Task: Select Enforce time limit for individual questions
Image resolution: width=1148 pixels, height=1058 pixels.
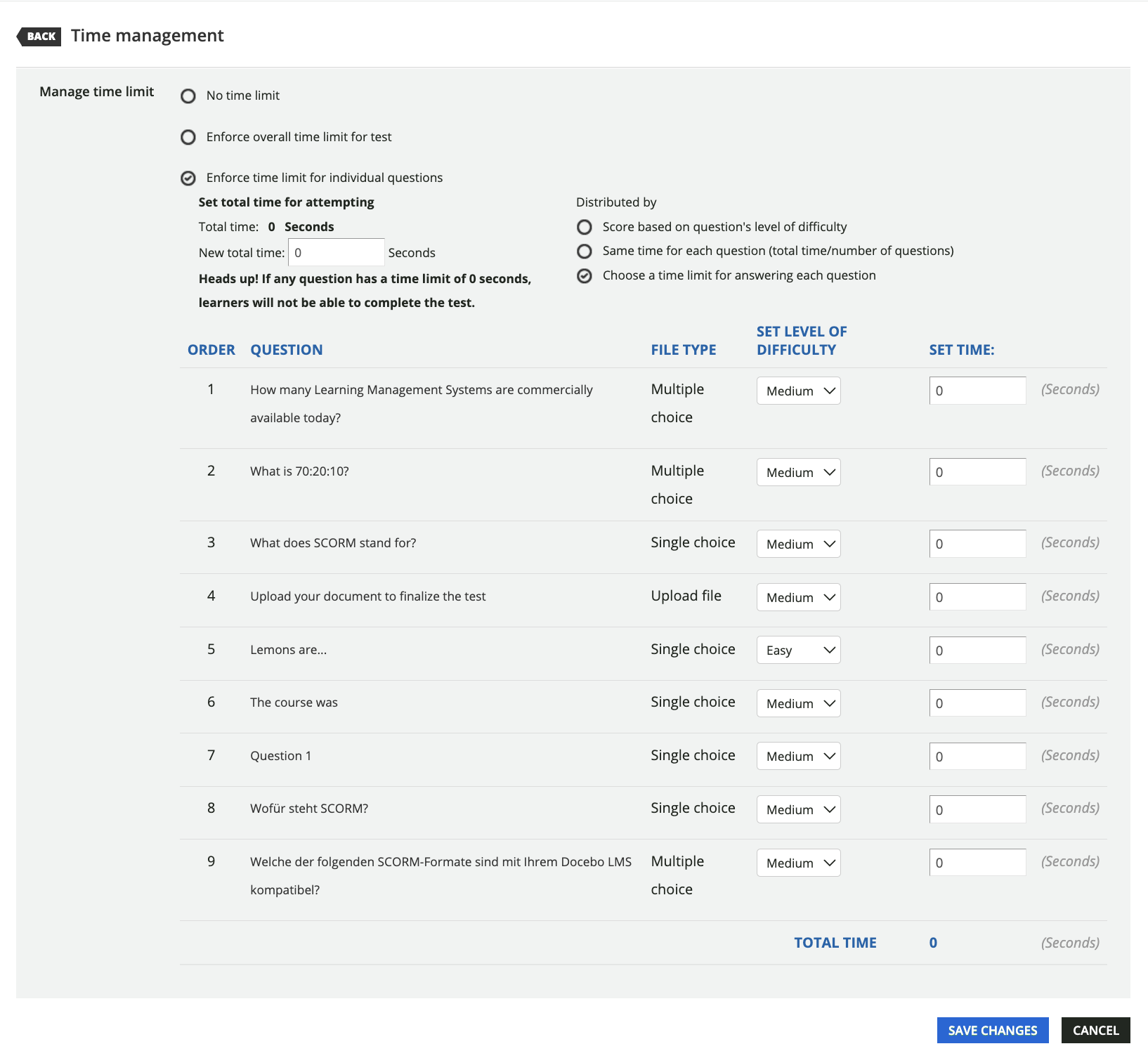Action: pyautogui.click(x=188, y=178)
